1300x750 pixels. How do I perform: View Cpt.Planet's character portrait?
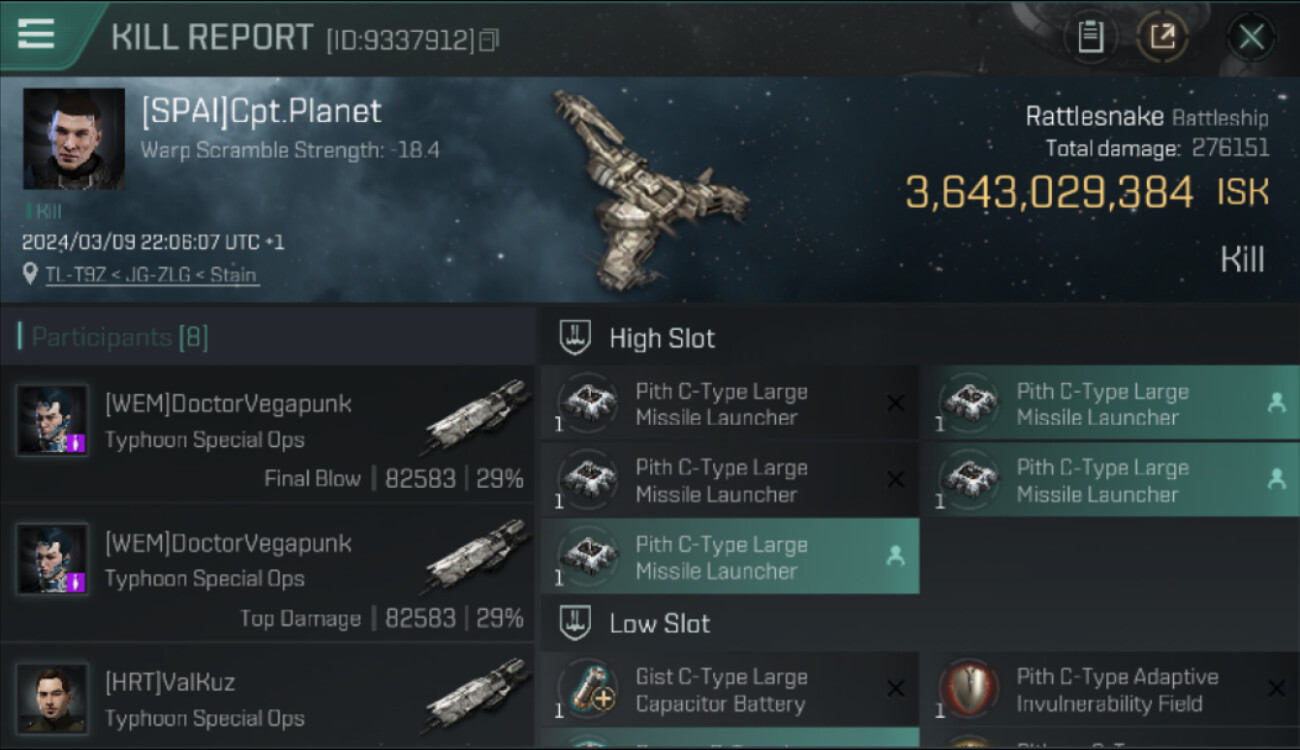click(x=74, y=138)
